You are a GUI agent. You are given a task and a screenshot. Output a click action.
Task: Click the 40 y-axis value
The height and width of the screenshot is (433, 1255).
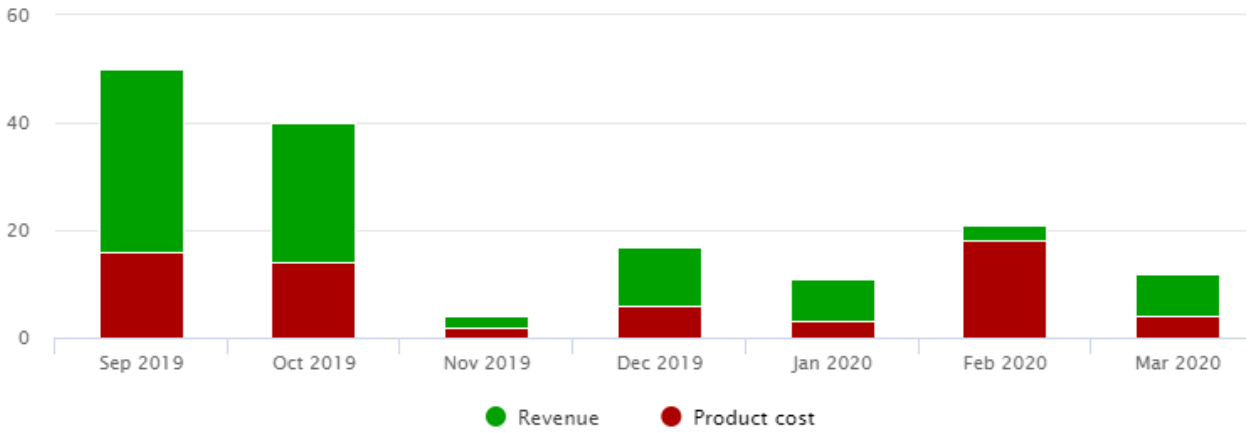point(20,123)
